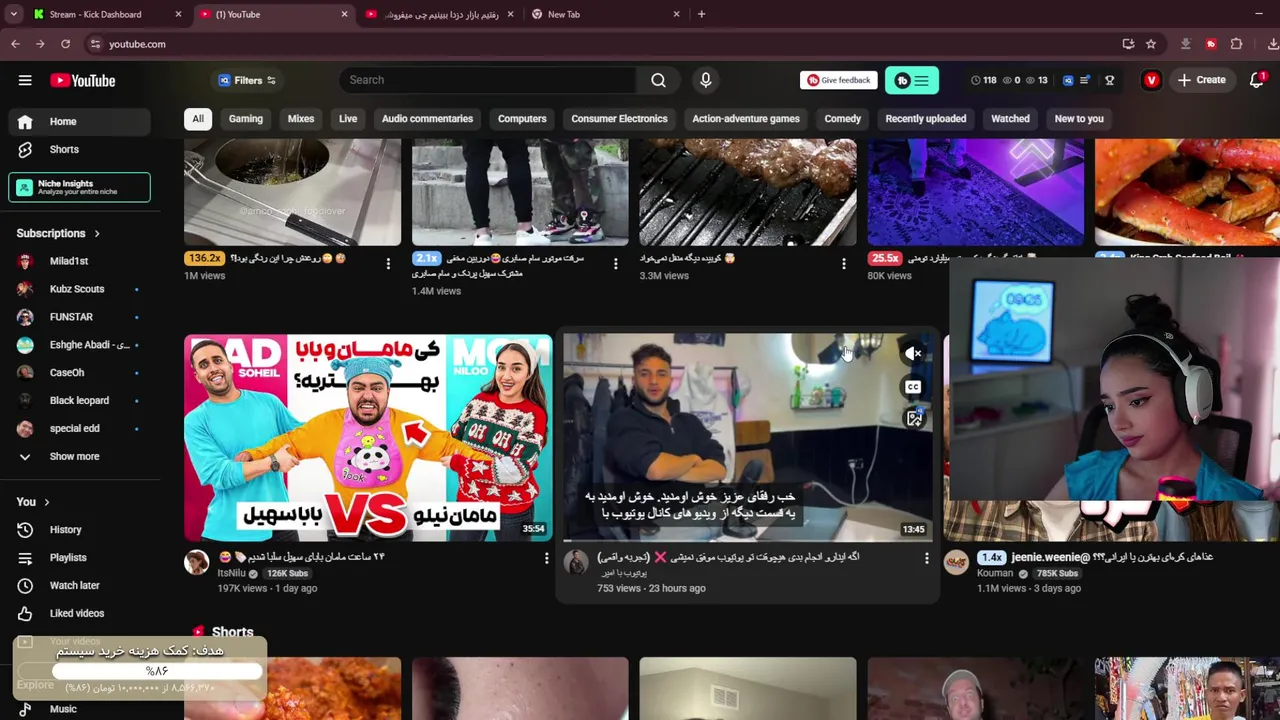The height and width of the screenshot is (720, 1280).
Task: Open the Mom vs Dad video thumbnail
Action: click(368, 437)
